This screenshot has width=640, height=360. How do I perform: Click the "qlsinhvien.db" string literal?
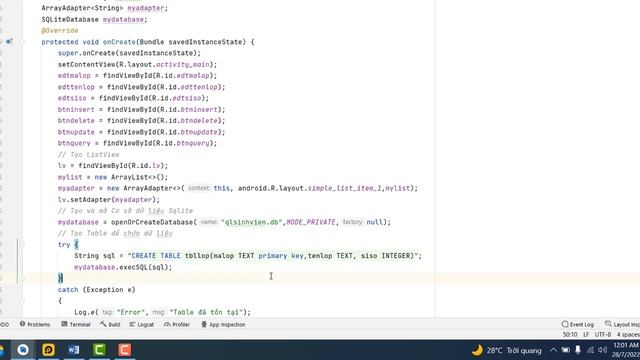(x=251, y=222)
